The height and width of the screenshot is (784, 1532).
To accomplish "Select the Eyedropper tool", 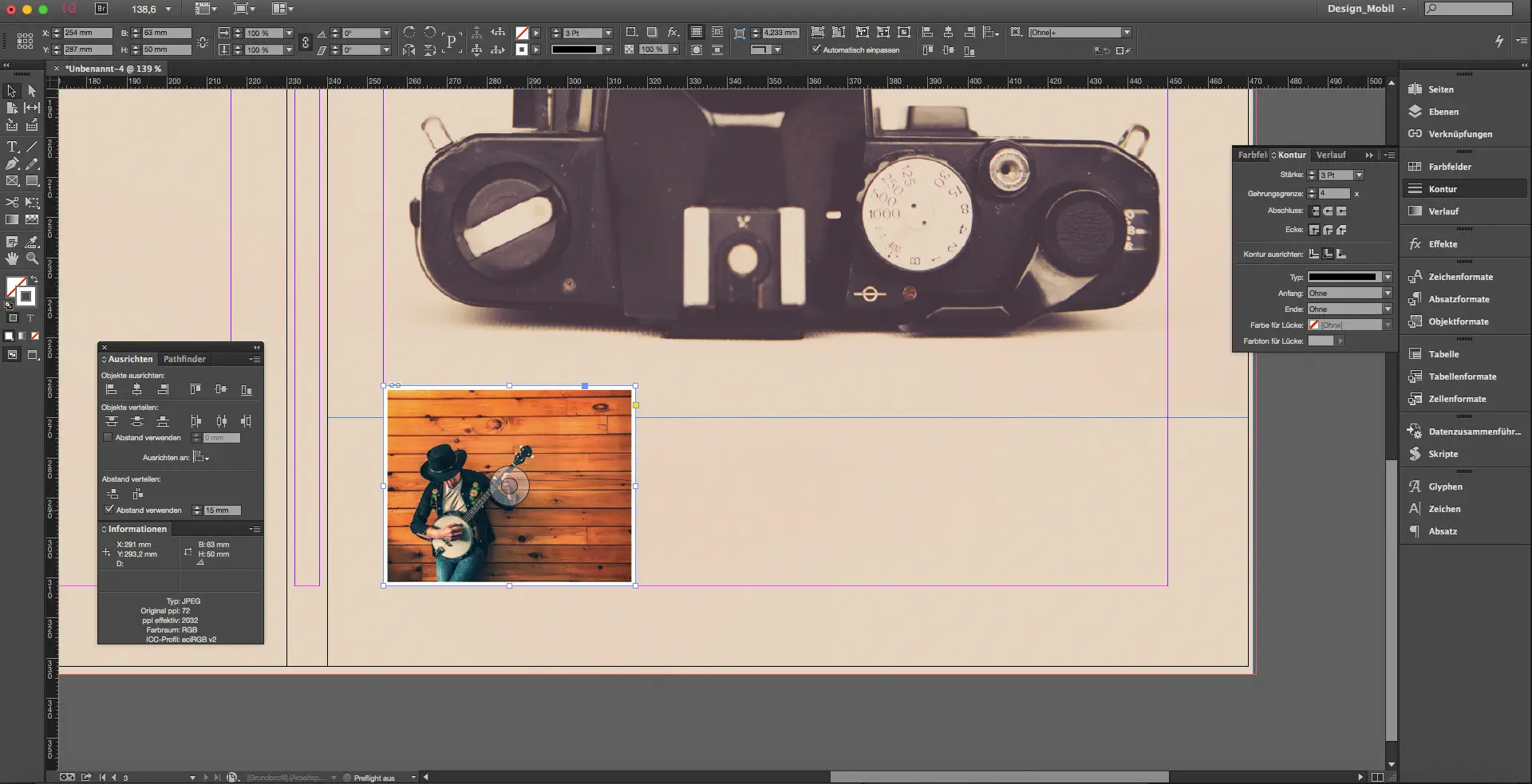I will point(32,242).
